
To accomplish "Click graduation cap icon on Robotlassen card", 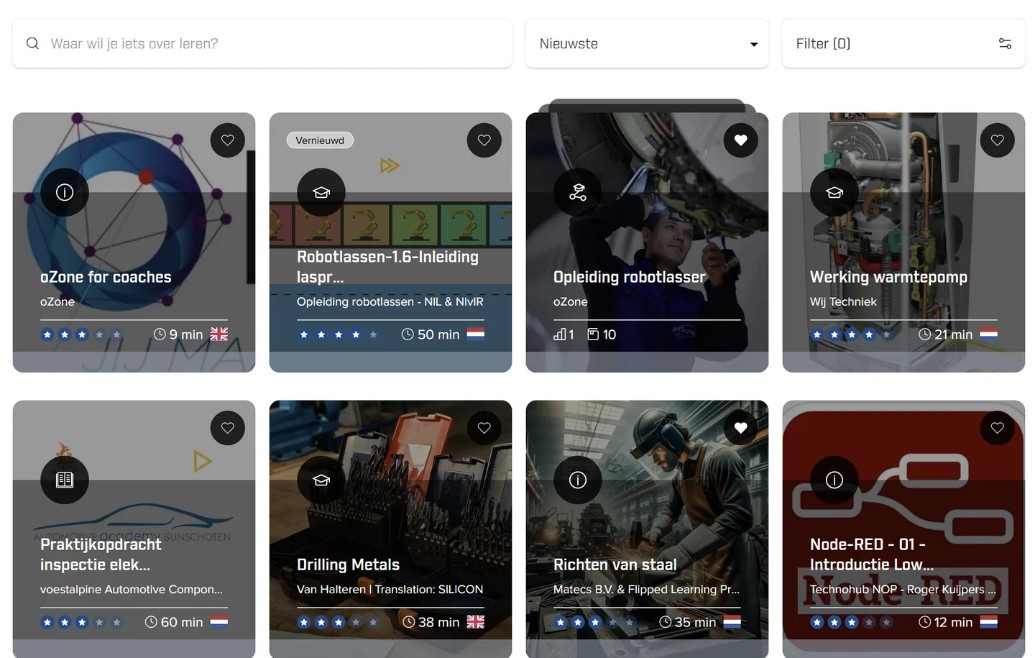I will (321, 193).
